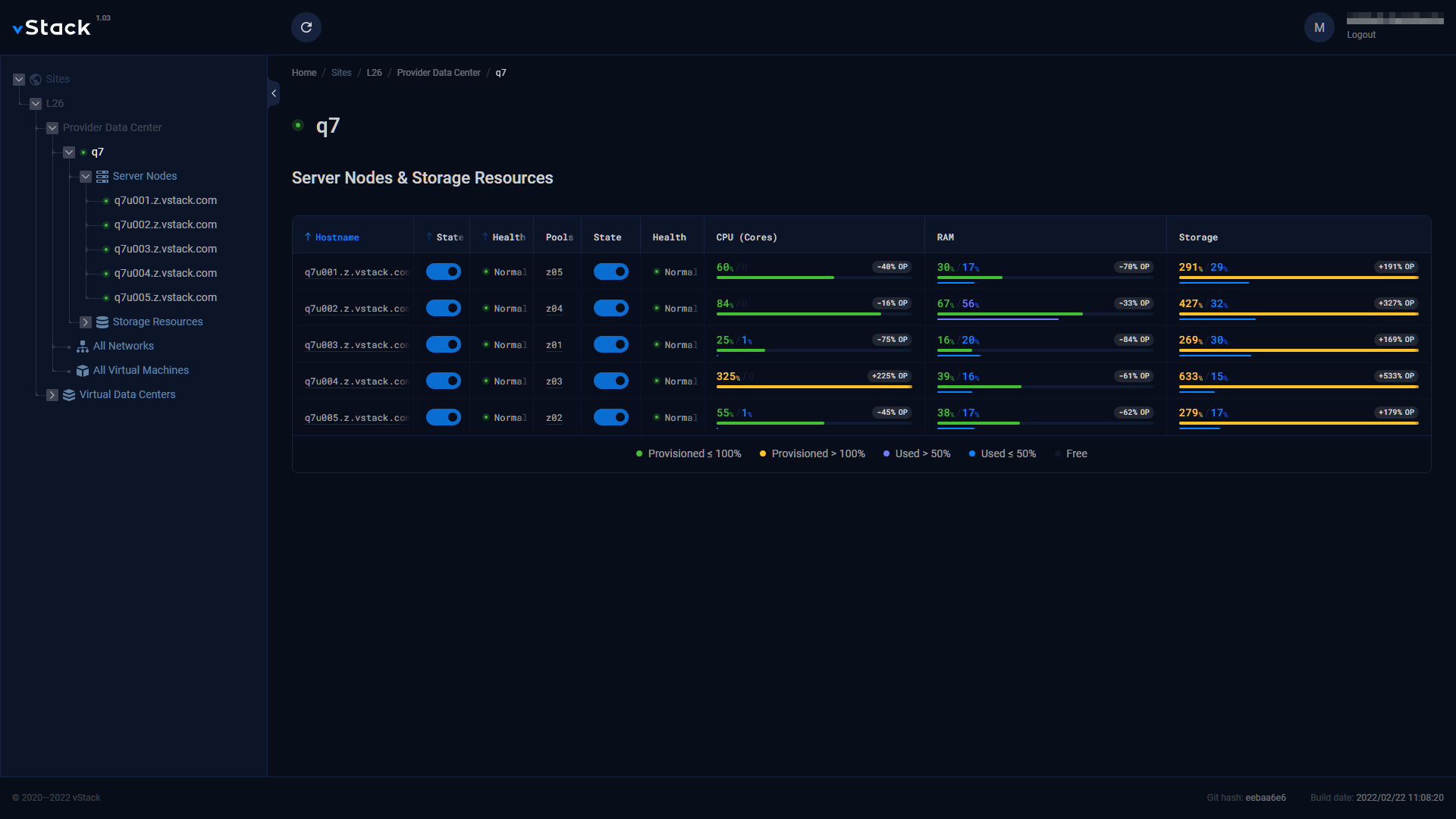1456x819 pixels.
Task: Select q7u001.z.vstack.com in the tree
Action: pos(165,200)
